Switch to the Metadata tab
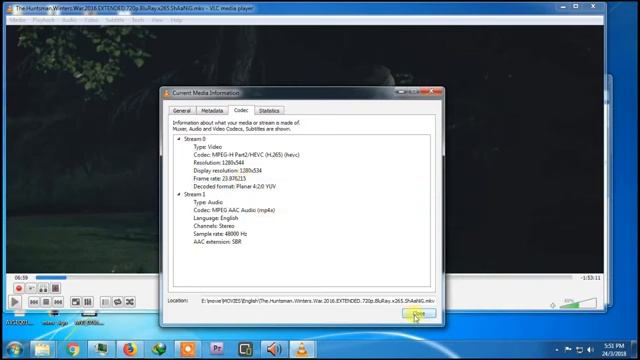Image resolution: width=640 pixels, height=360 pixels. 212,111
